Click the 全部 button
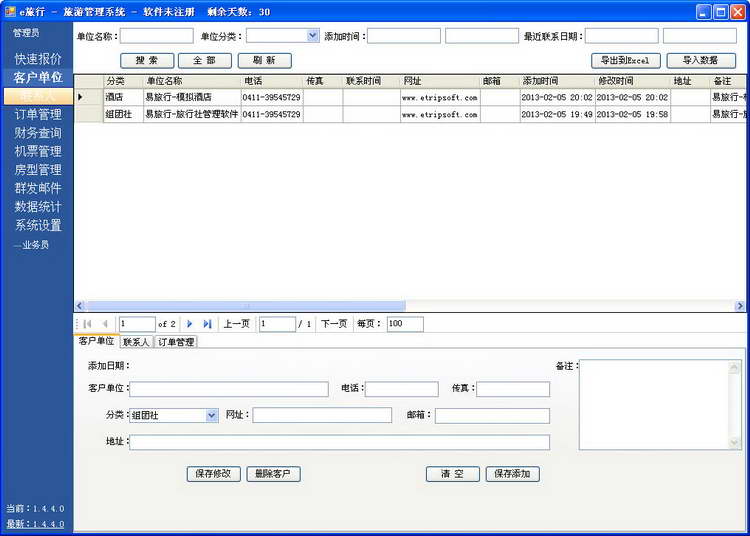The image size is (750, 536). pyautogui.click(x=205, y=61)
